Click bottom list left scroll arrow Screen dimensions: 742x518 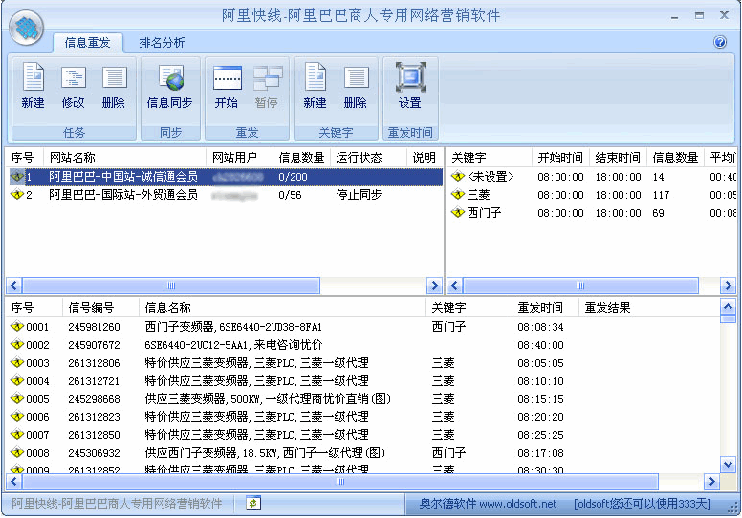point(14,482)
